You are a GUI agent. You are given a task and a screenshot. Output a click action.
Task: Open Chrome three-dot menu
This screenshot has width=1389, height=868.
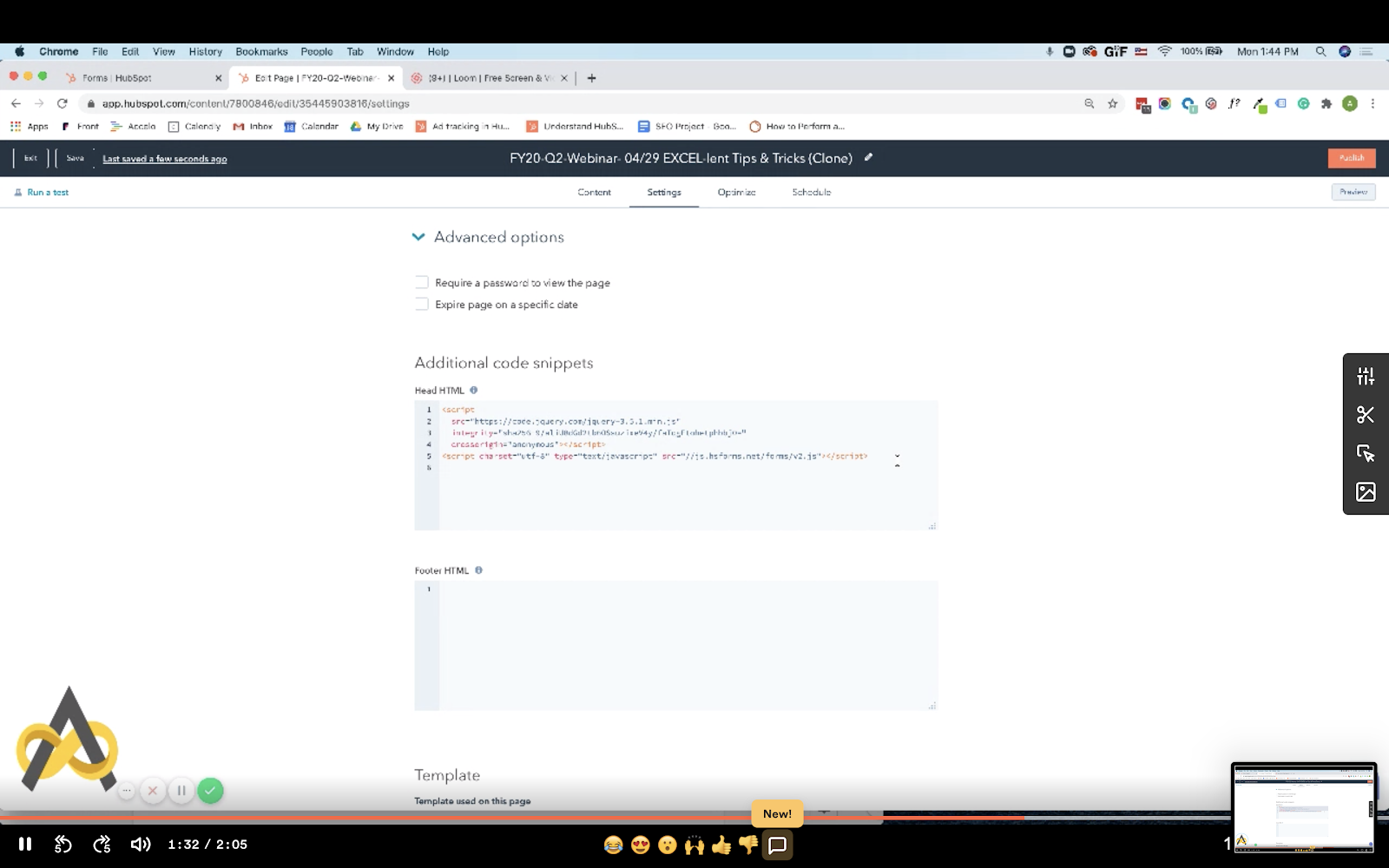pyautogui.click(x=1373, y=103)
